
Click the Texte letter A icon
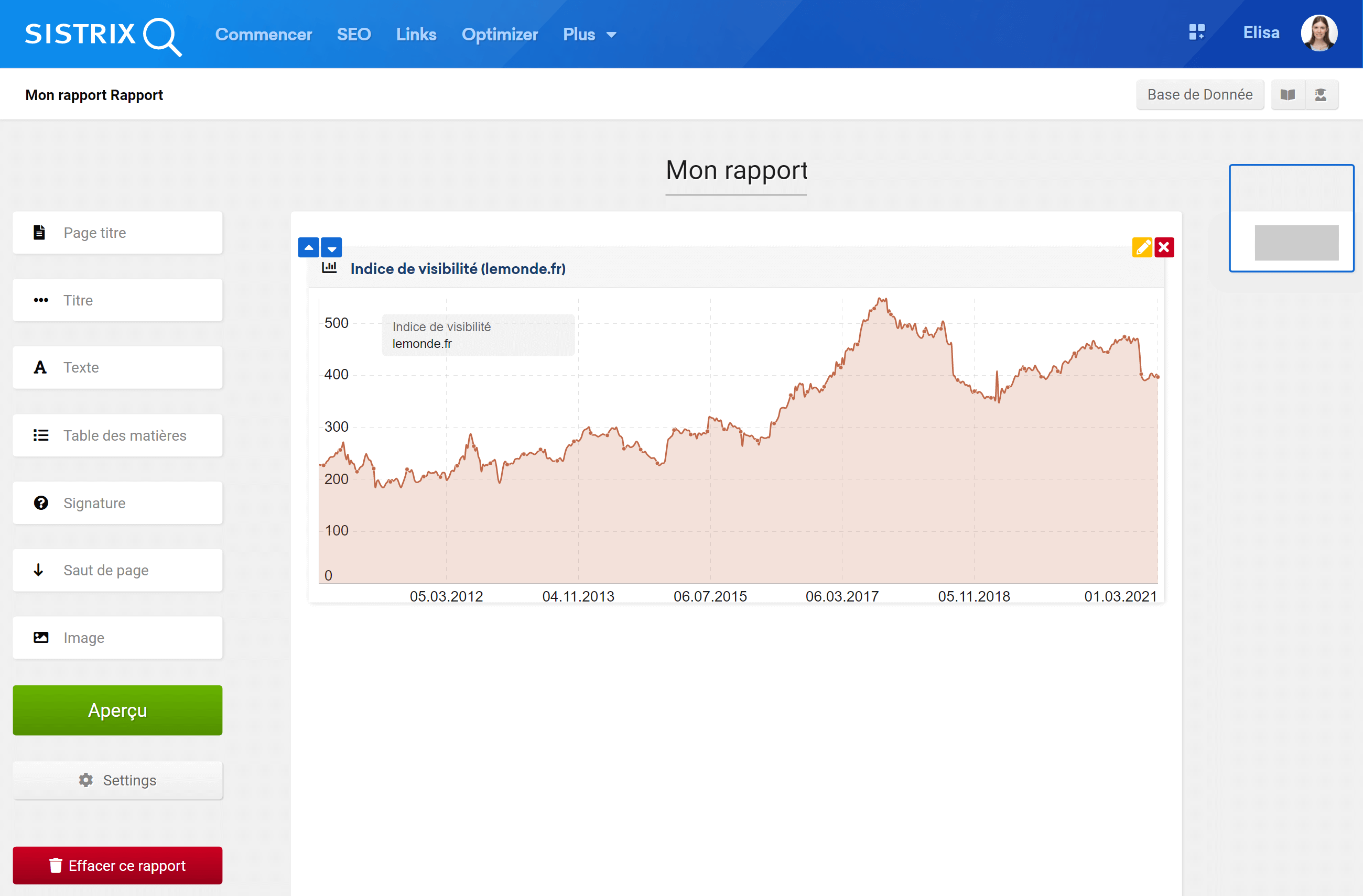tap(40, 367)
